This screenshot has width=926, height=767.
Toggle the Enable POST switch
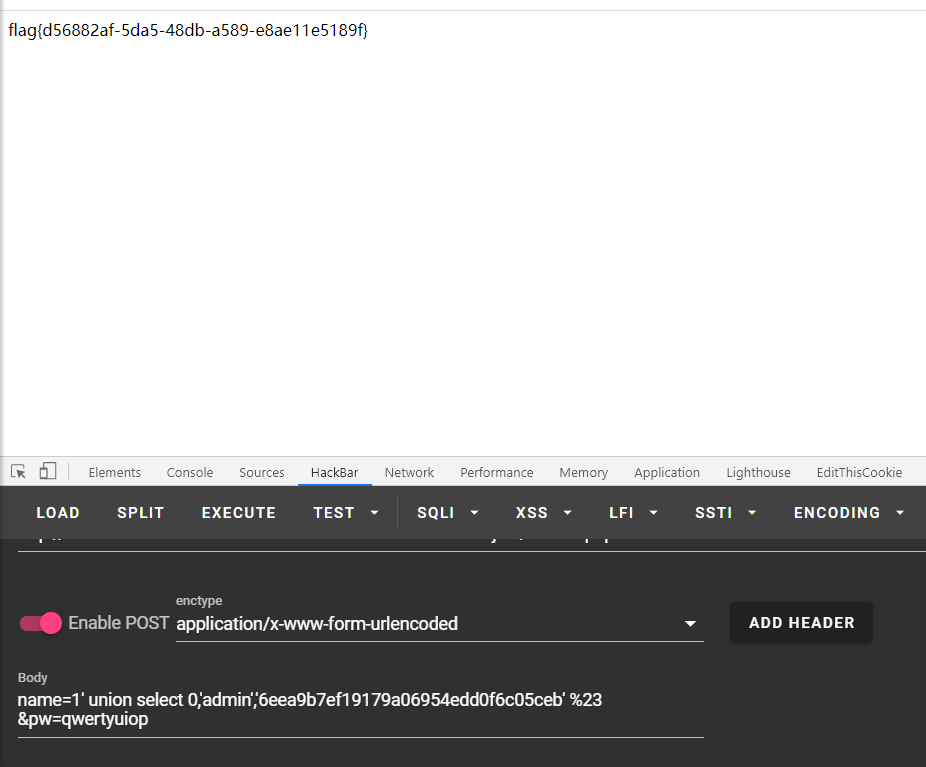41,623
